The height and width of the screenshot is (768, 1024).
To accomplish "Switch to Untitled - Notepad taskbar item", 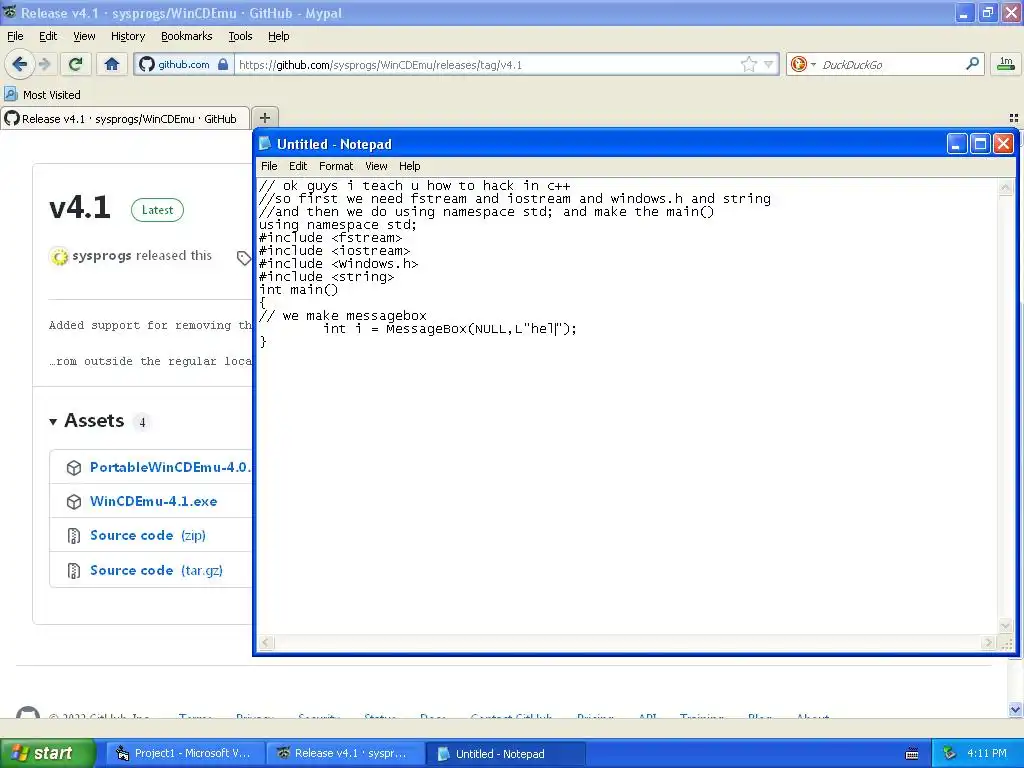I will click(505, 754).
